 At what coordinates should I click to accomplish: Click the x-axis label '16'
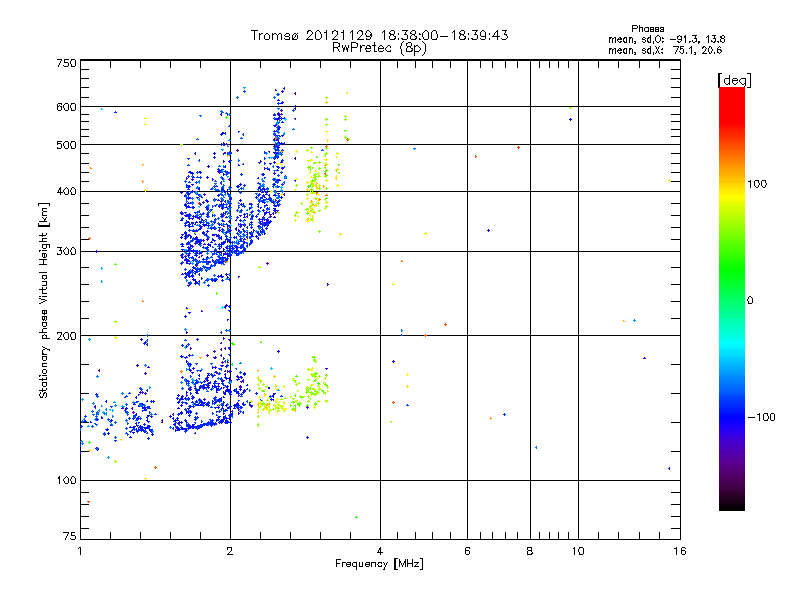point(680,551)
